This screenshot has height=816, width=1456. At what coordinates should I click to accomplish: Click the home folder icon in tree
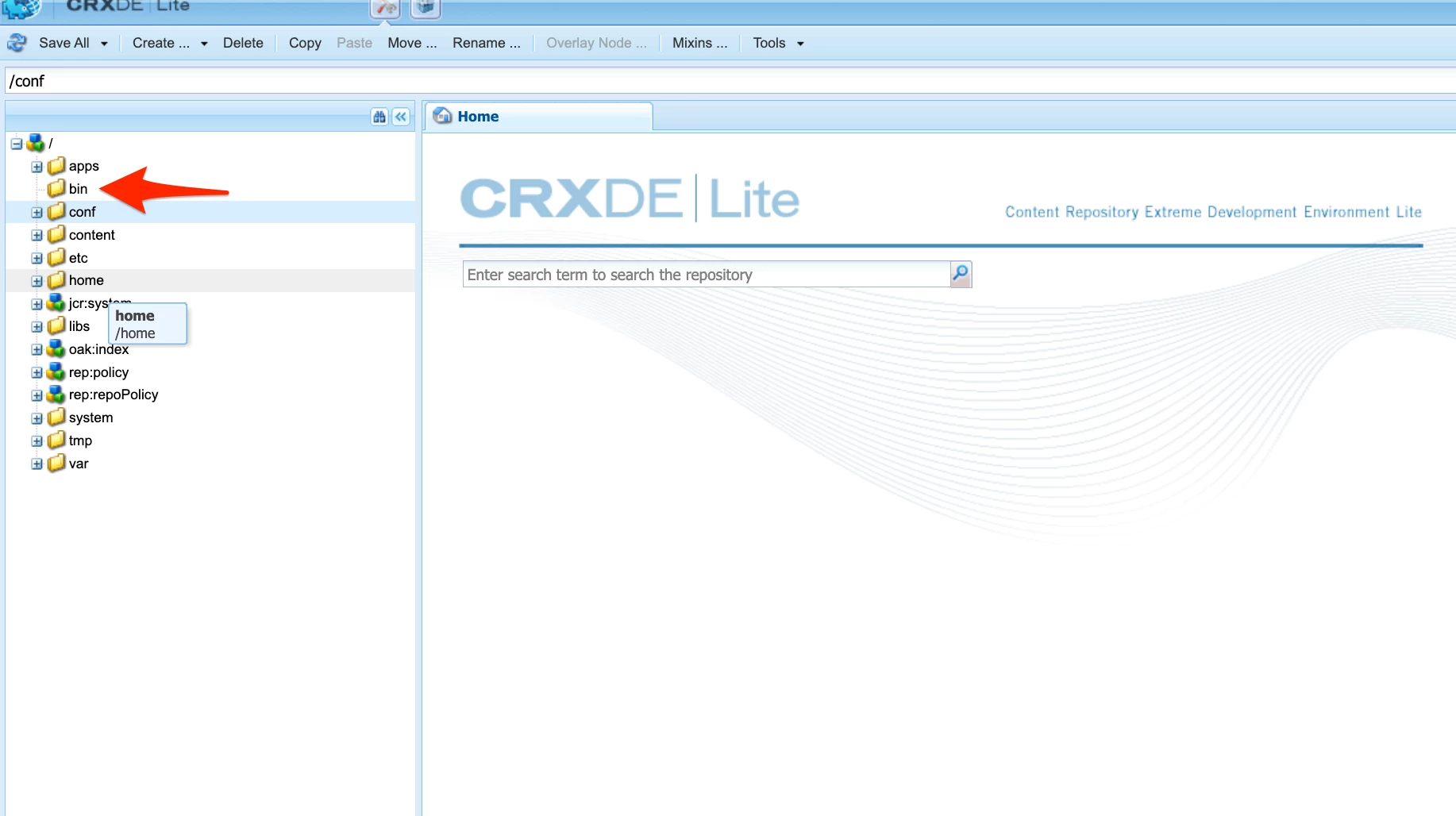[56, 280]
